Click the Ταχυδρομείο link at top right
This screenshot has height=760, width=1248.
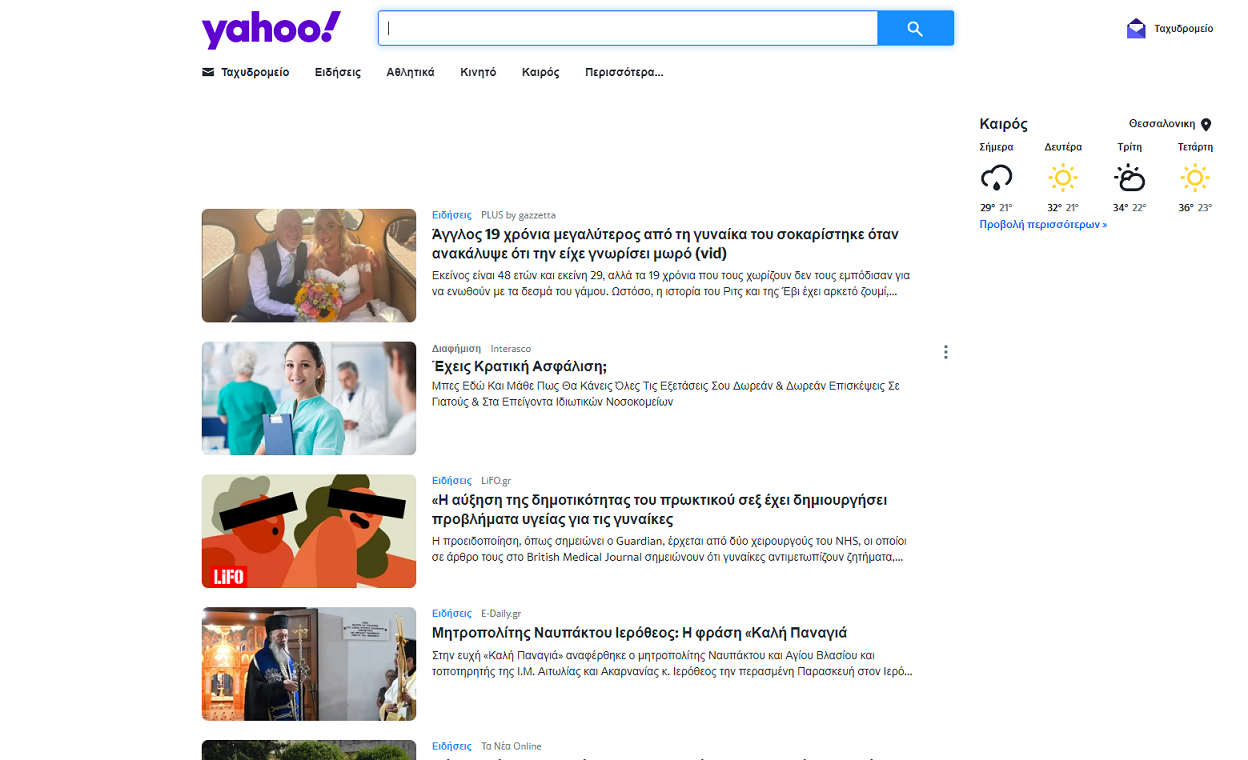tap(1184, 28)
